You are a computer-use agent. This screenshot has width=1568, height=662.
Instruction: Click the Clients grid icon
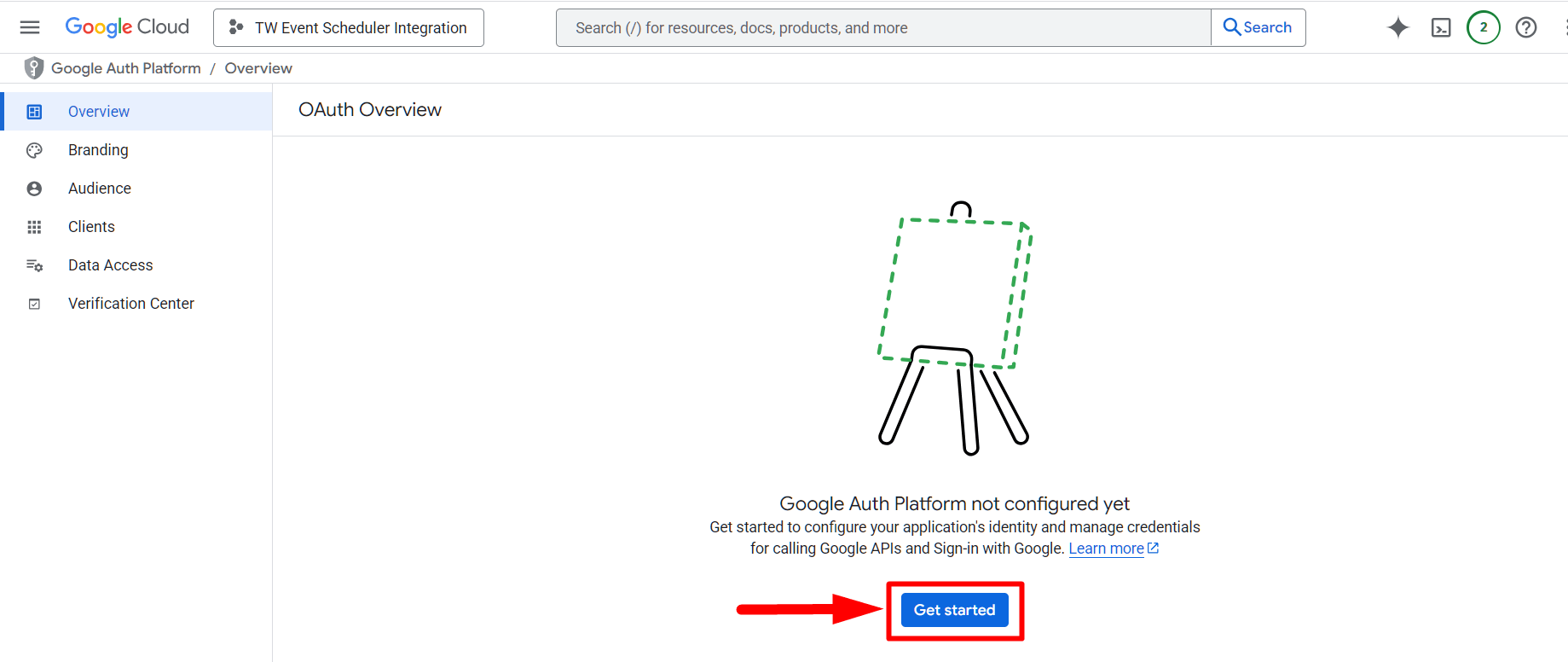(x=34, y=227)
